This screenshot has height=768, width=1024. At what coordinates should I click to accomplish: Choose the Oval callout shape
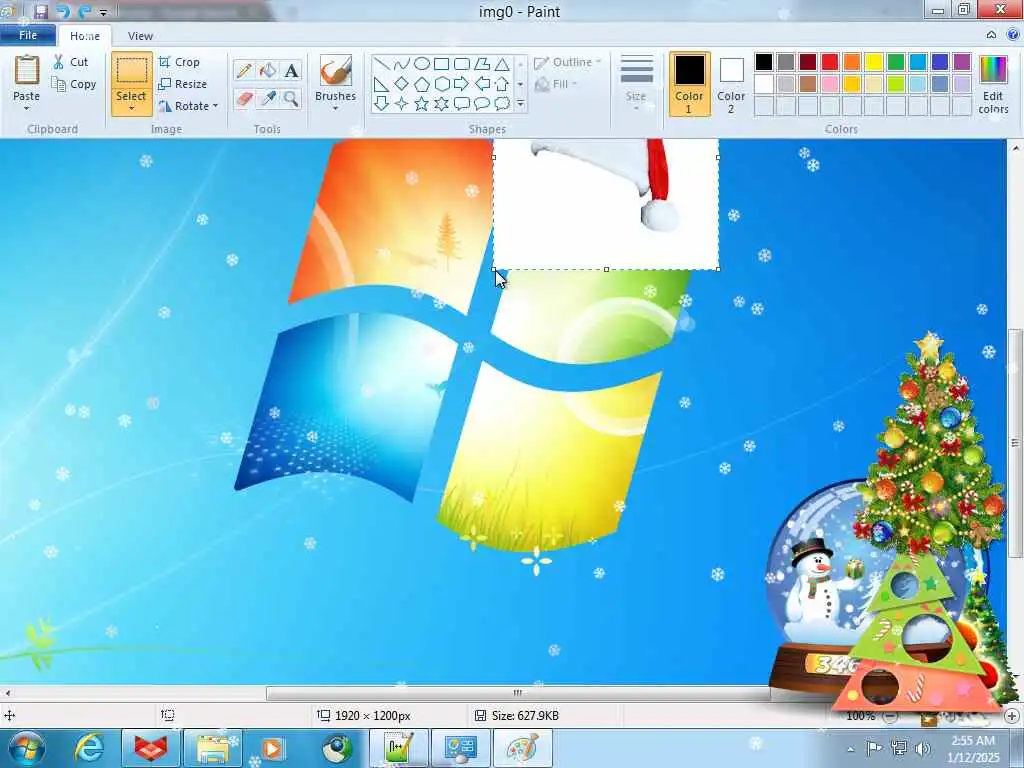click(x=482, y=103)
